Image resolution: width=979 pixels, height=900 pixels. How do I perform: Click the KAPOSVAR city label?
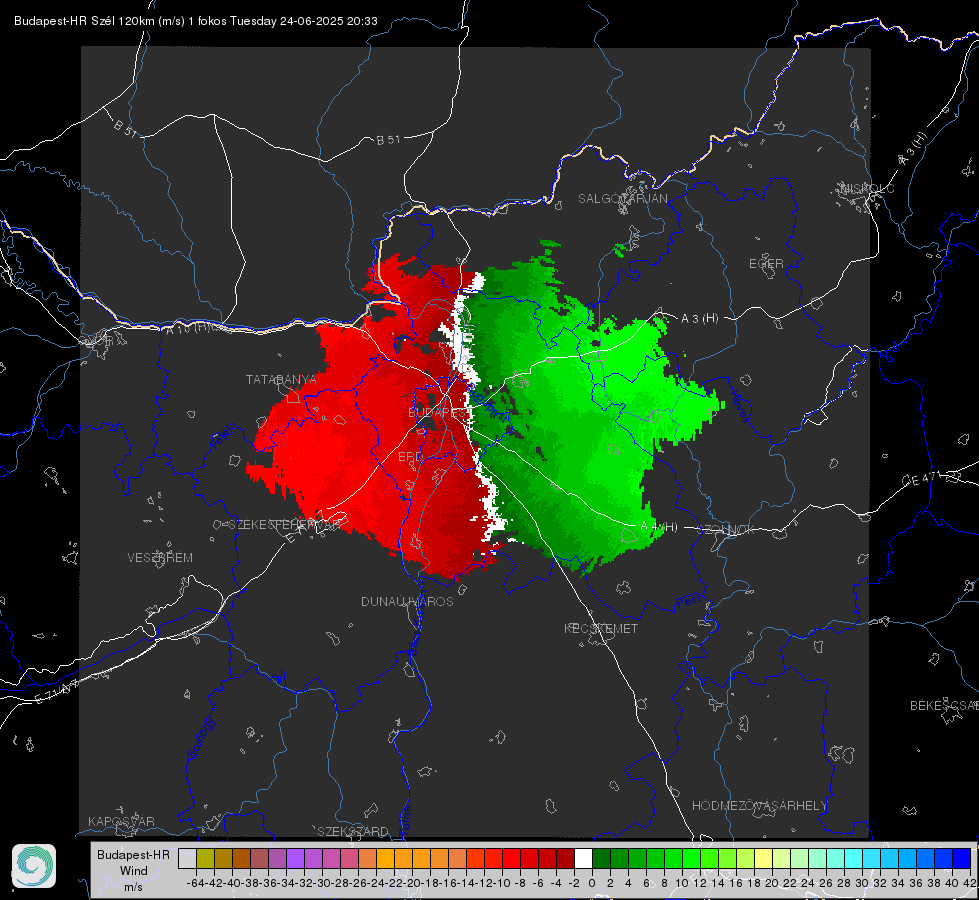click(x=121, y=821)
